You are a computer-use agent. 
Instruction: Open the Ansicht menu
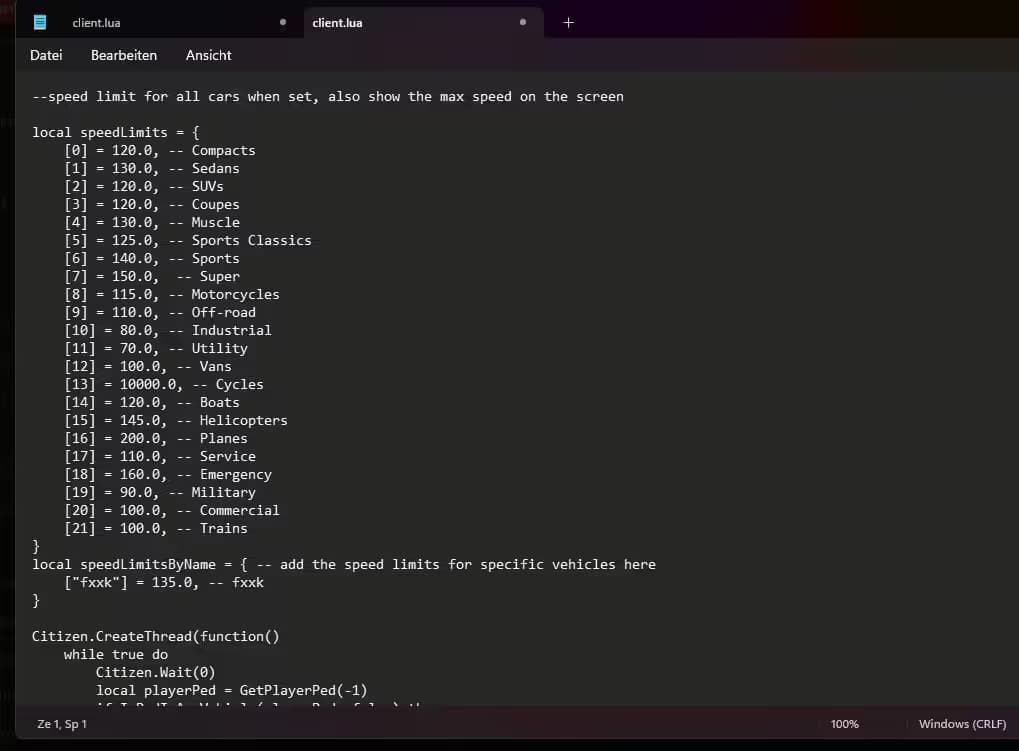click(x=208, y=55)
